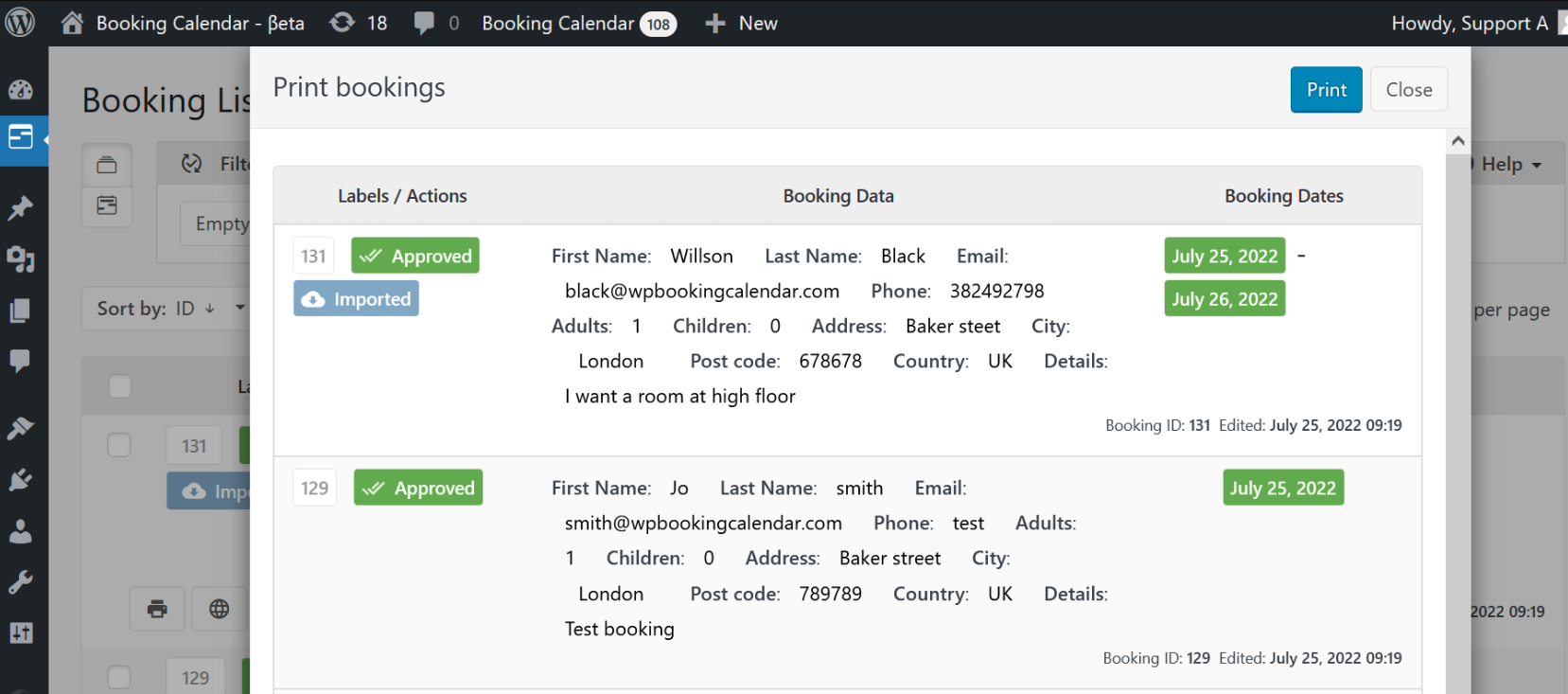Click the scrollbar up arrow in dialog
Screen dimensions: 1568x694
(x=1458, y=141)
